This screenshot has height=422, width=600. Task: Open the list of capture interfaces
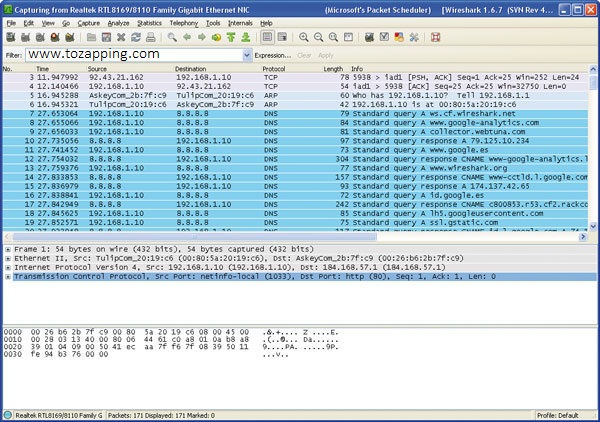coord(11,37)
